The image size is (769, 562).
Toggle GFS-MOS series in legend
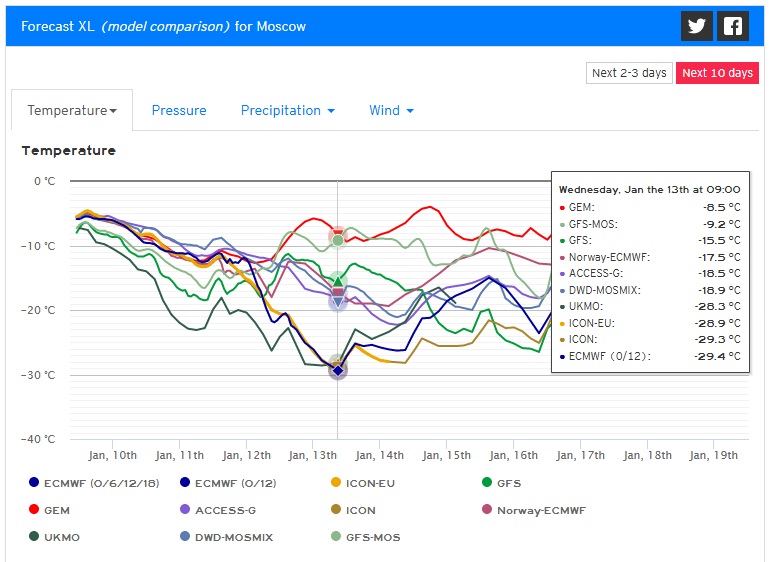coord(365,537)
